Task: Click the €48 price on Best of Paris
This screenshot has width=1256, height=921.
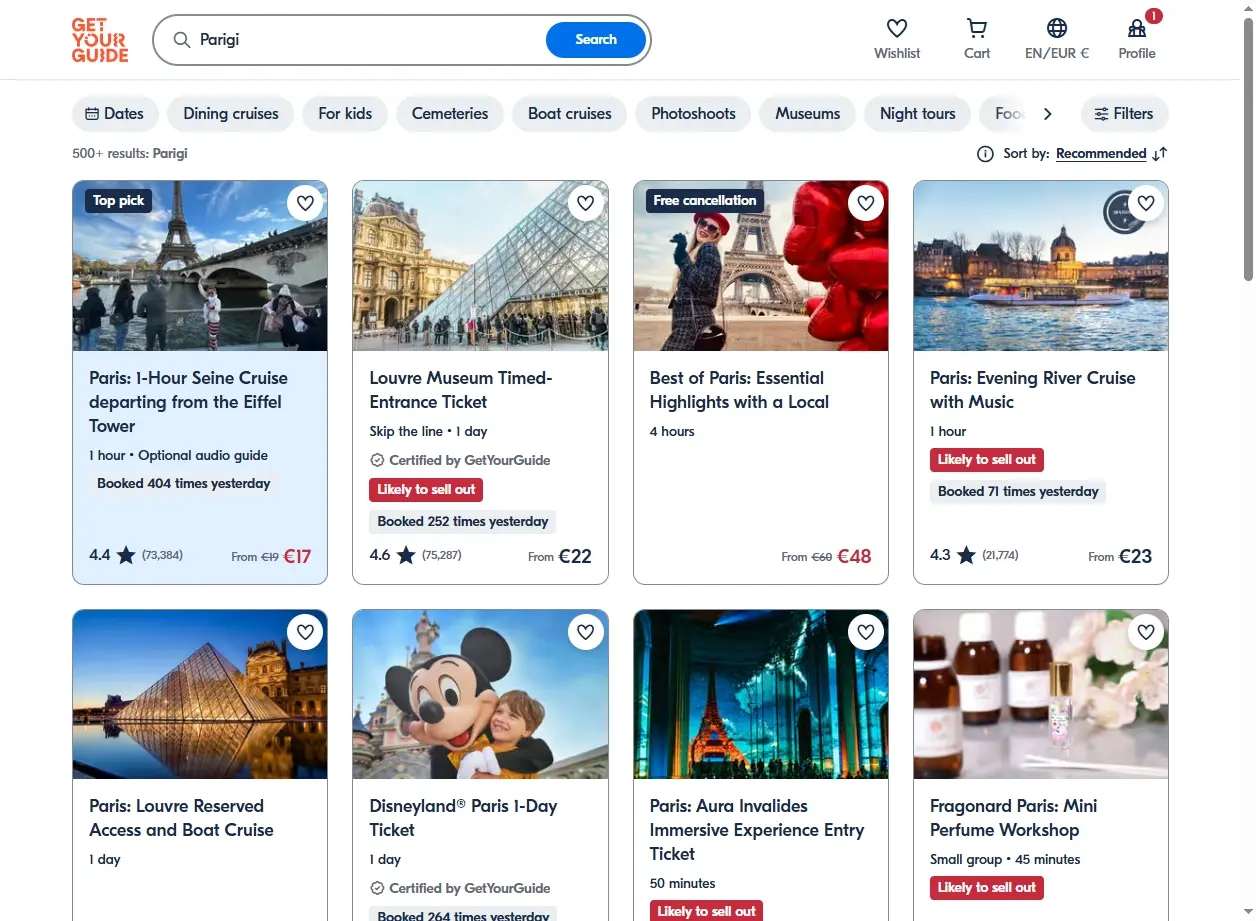Action: (854, 556)
